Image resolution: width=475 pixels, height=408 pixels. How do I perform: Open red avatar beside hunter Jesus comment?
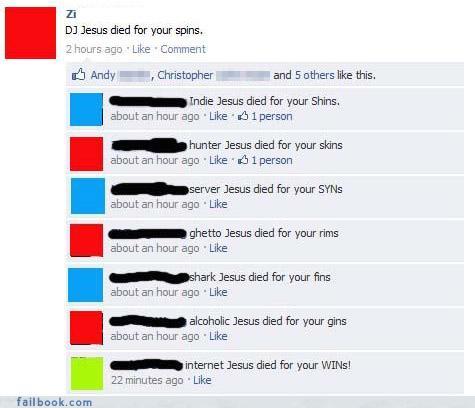click(x=86, y=154)
